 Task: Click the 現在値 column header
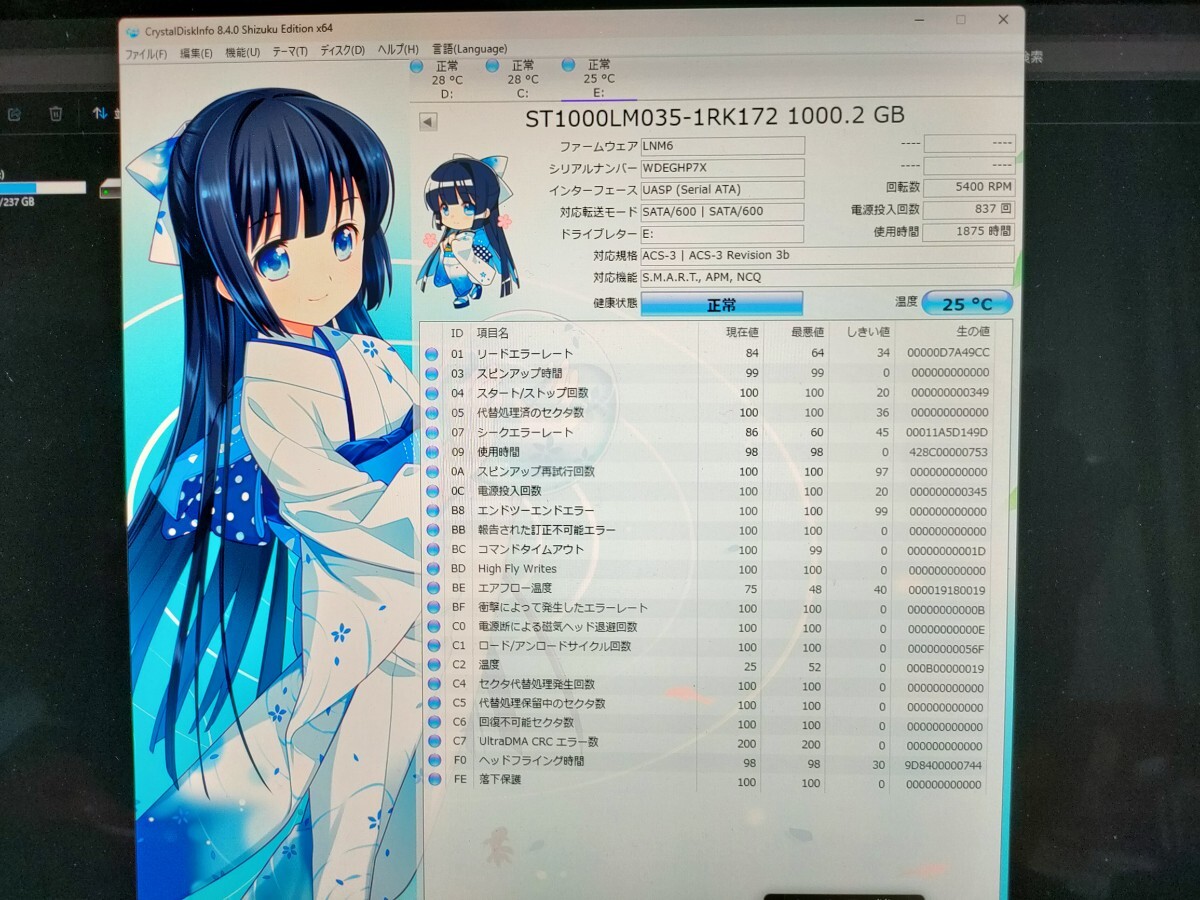click(x=741, y=332)
